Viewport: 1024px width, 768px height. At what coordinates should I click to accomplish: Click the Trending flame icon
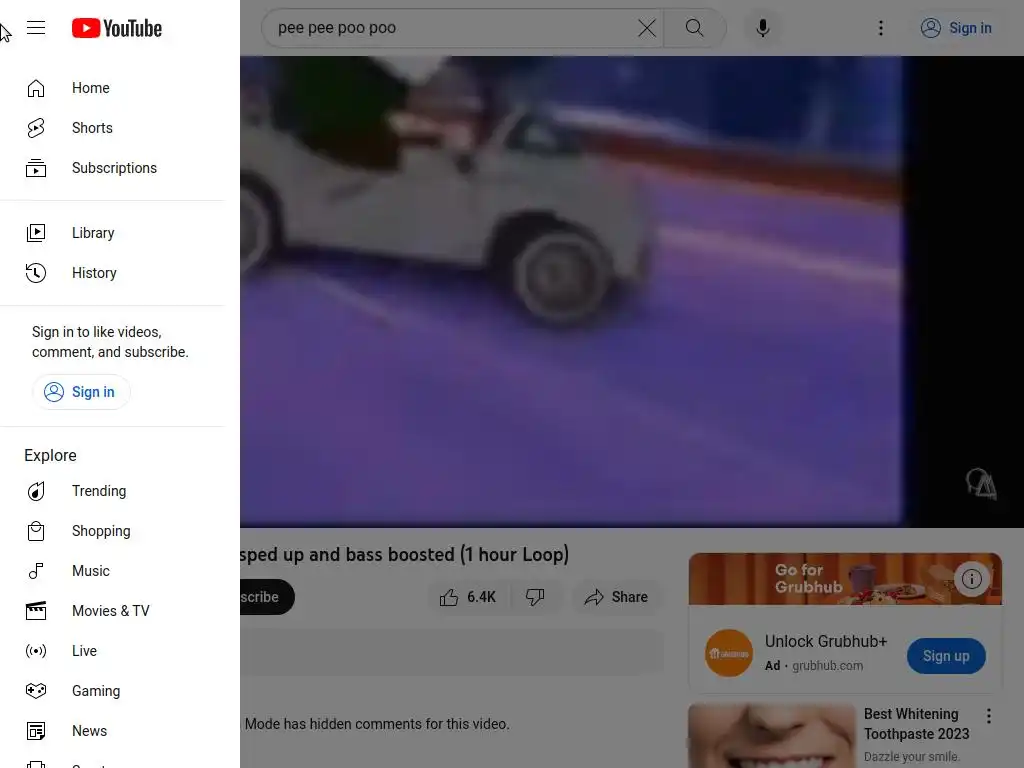(x=36, y=491)
